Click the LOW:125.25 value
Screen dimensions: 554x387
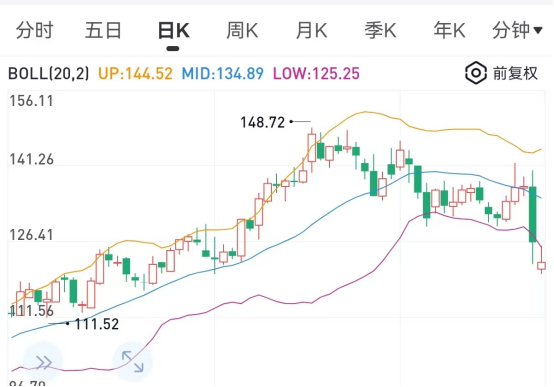point(316,74)
